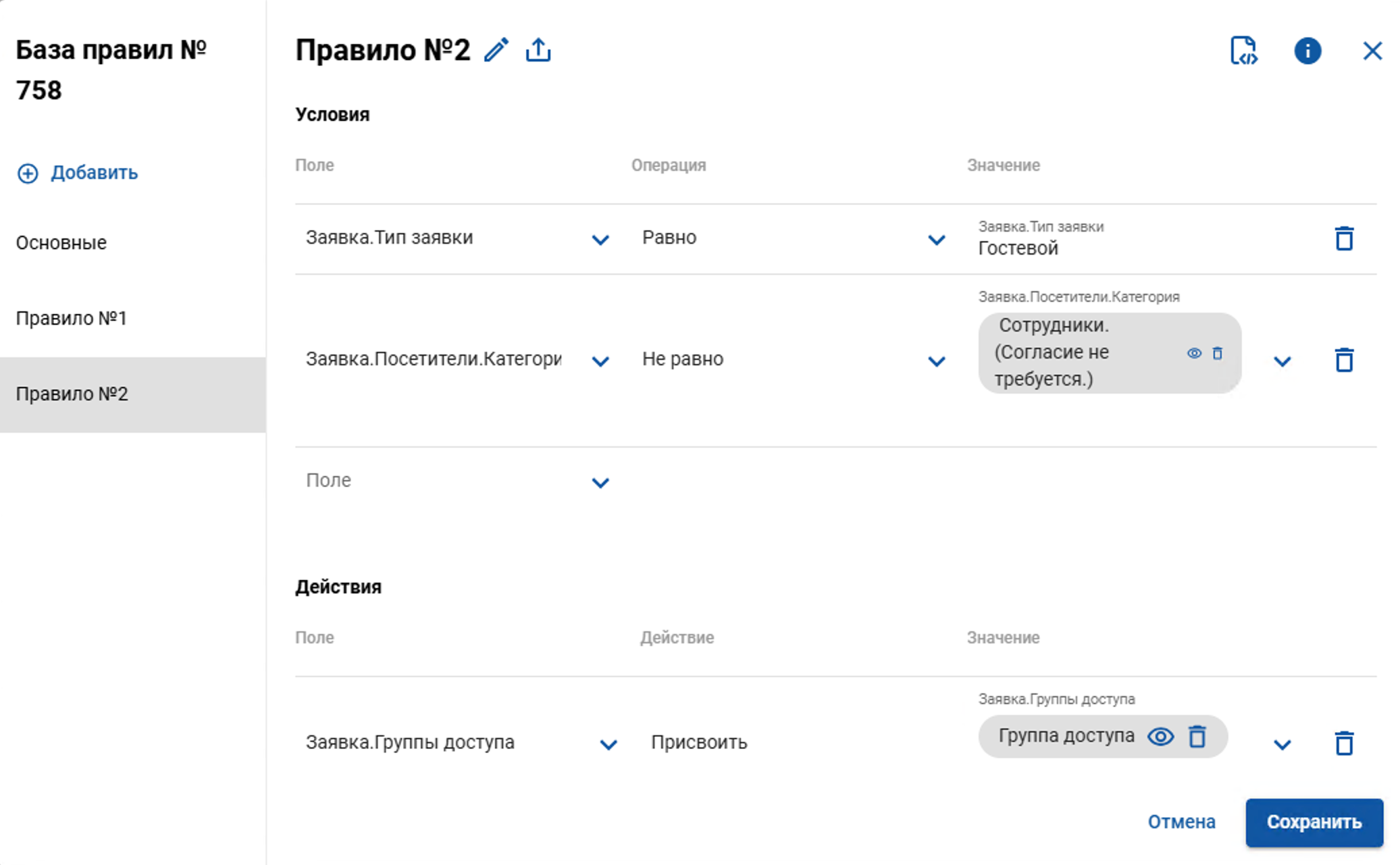Open the code file view icon
The height and width of the screenshot is (865, 1400).
pos(1244,51)
